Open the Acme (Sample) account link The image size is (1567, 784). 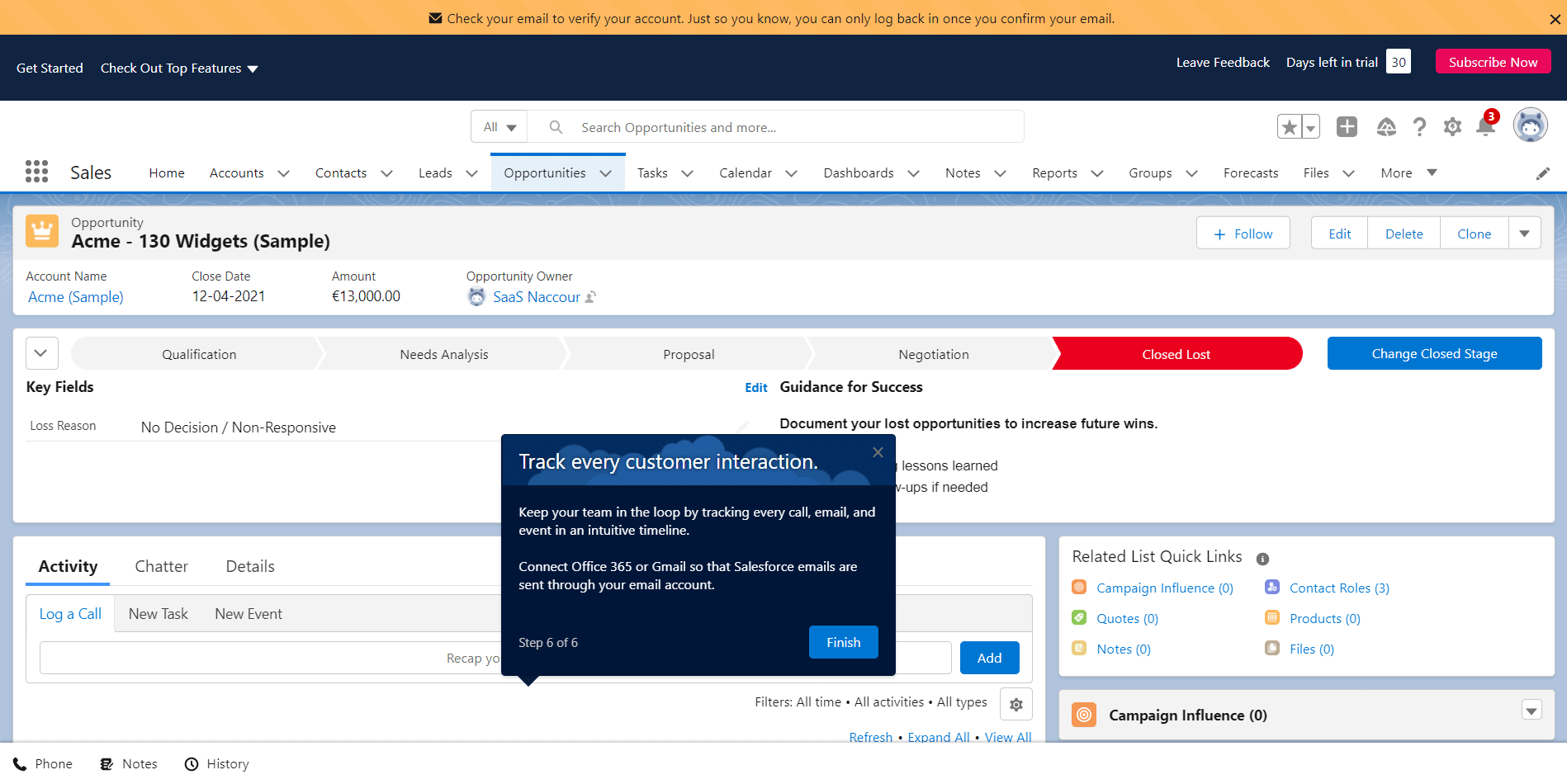click(76, 297)
